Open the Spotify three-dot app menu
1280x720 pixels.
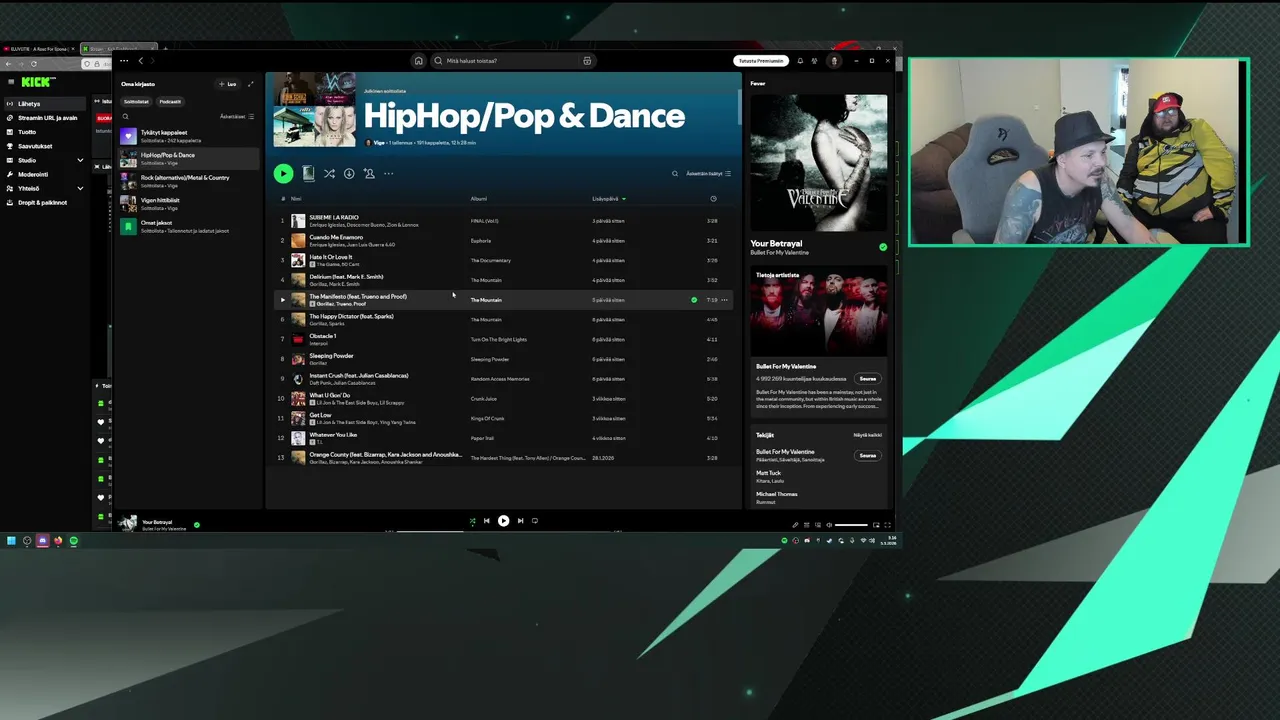(x=124, y=61)
